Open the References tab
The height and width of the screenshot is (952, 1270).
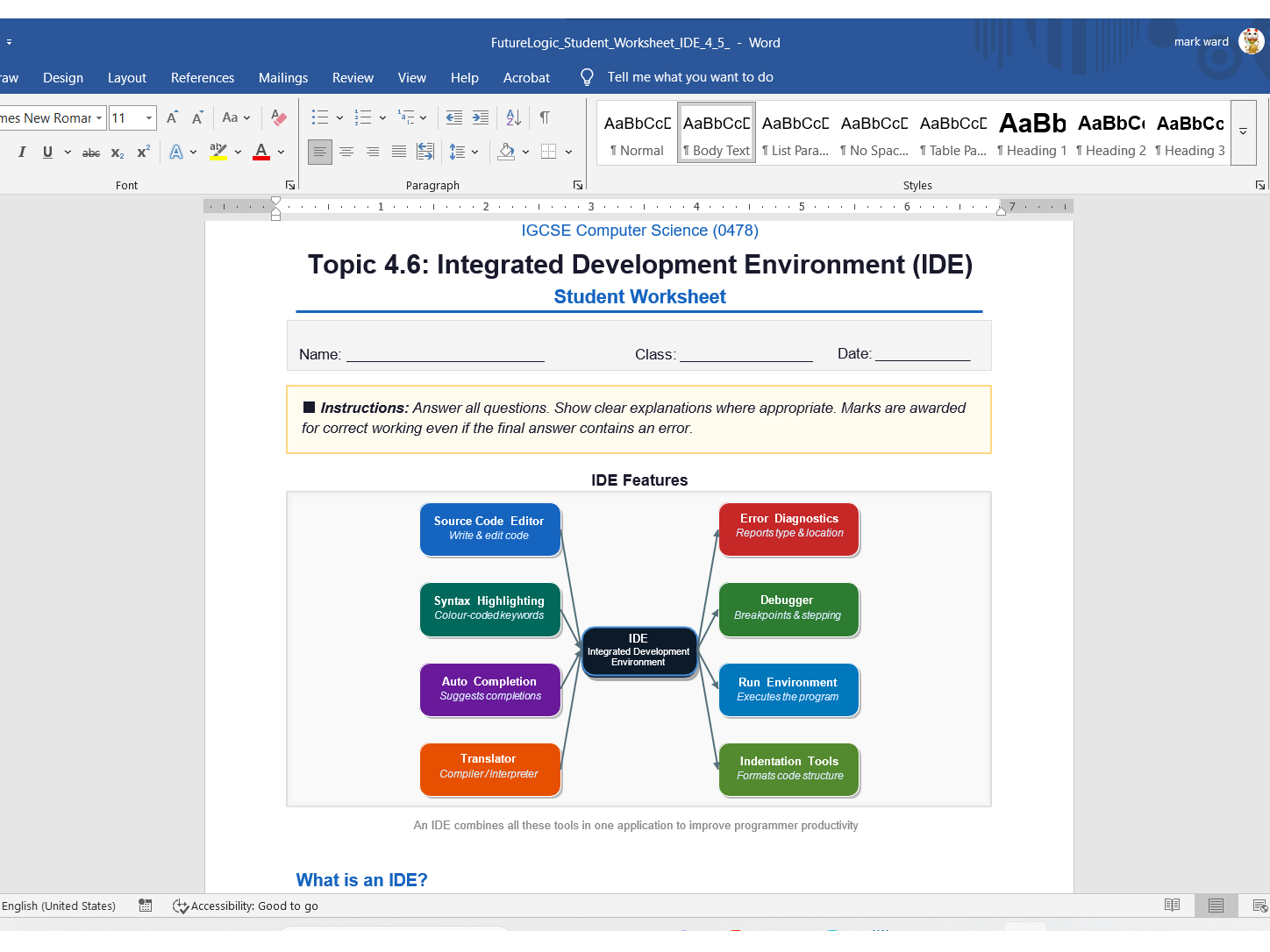[x=203, y=77]
